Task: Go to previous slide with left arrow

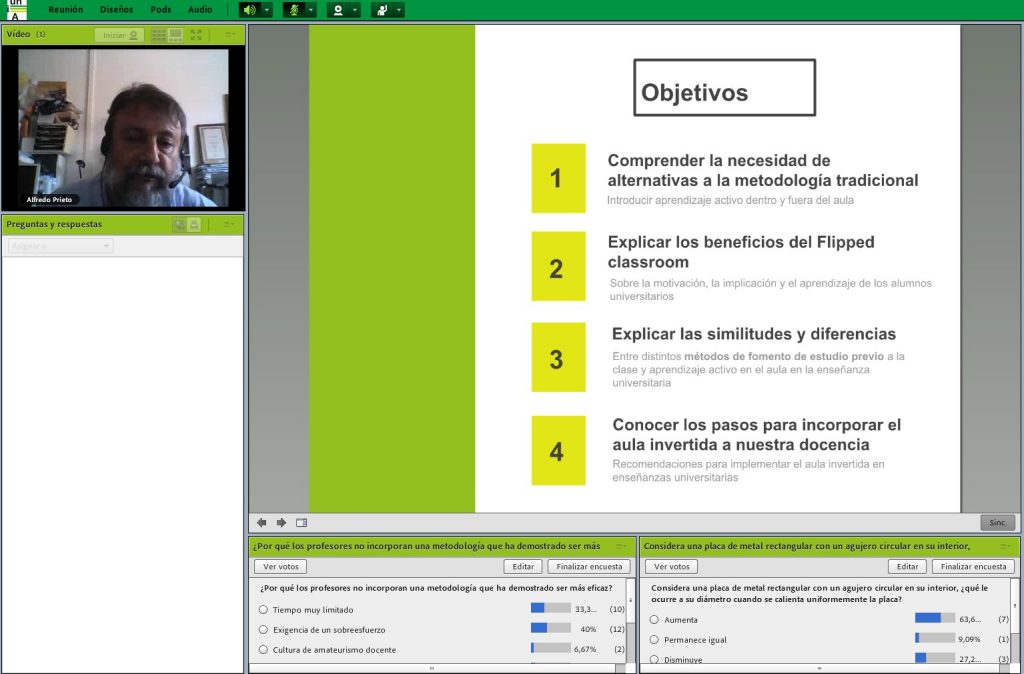Action: [262, 522]
